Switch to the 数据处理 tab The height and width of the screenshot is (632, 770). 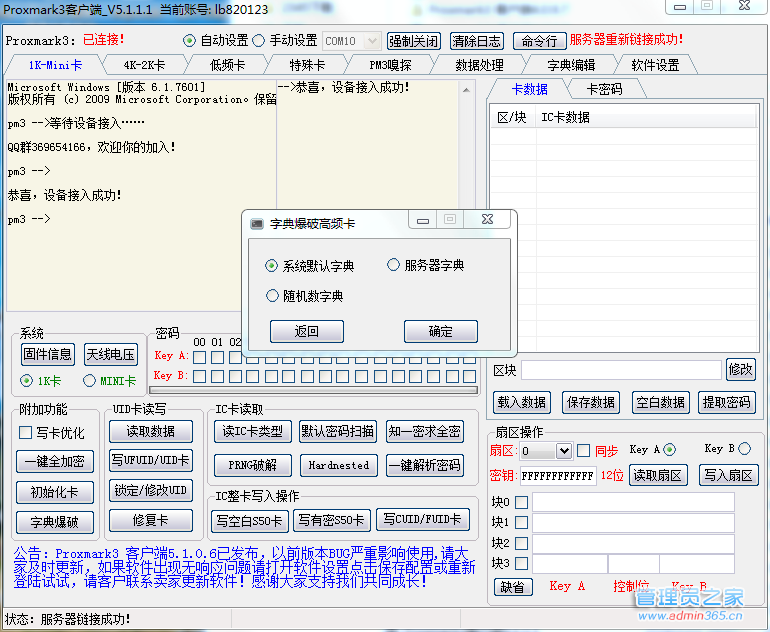479,65
